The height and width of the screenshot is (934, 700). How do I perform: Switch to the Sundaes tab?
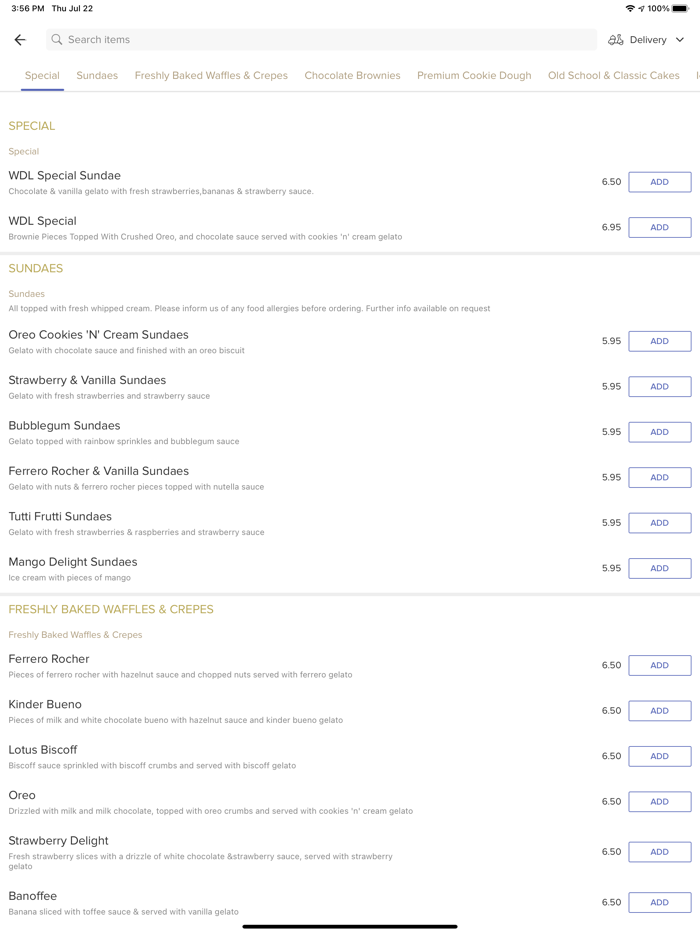97,75
